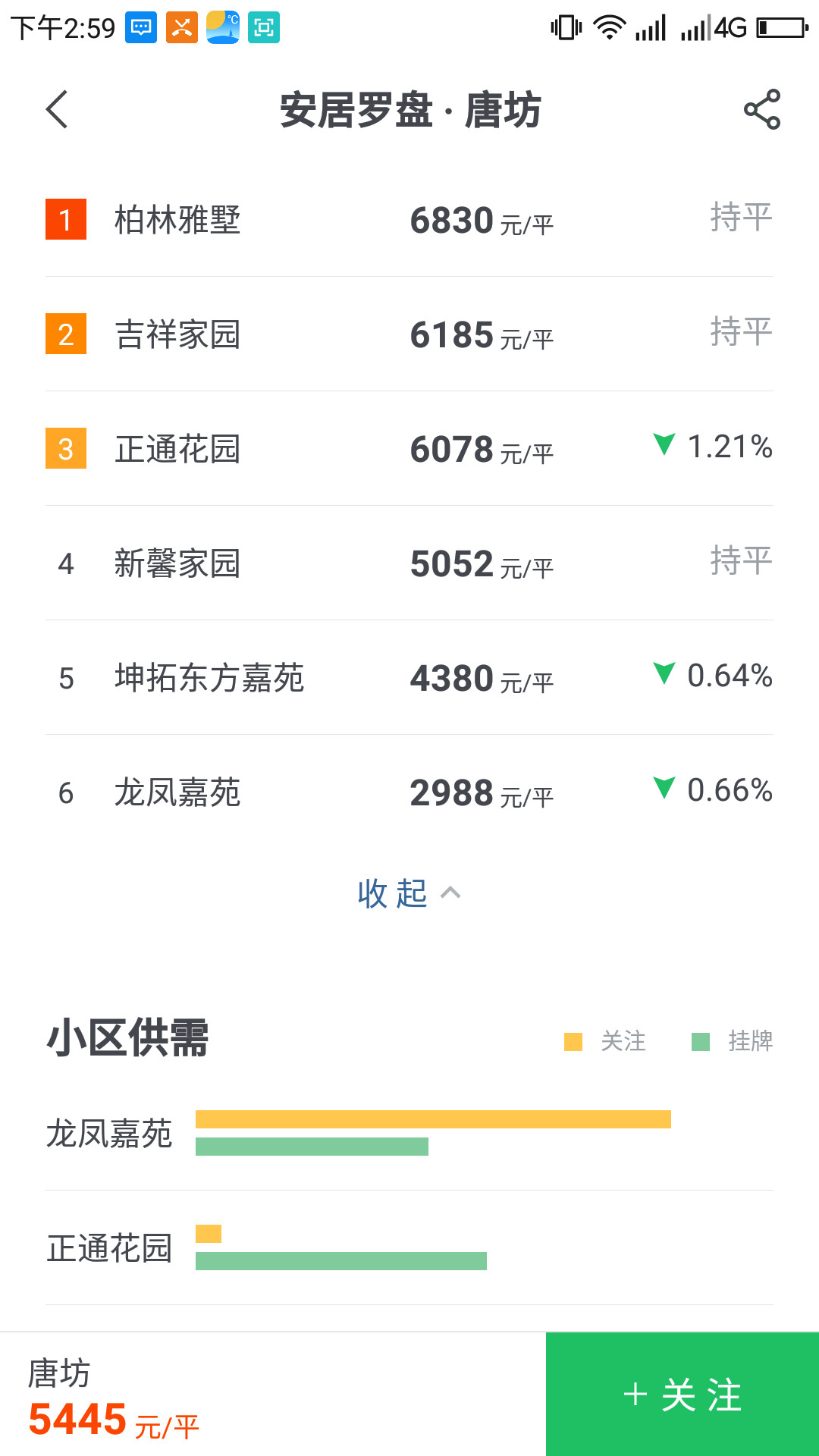
Task: Open the share icon
Action: [x=761, y=109]
